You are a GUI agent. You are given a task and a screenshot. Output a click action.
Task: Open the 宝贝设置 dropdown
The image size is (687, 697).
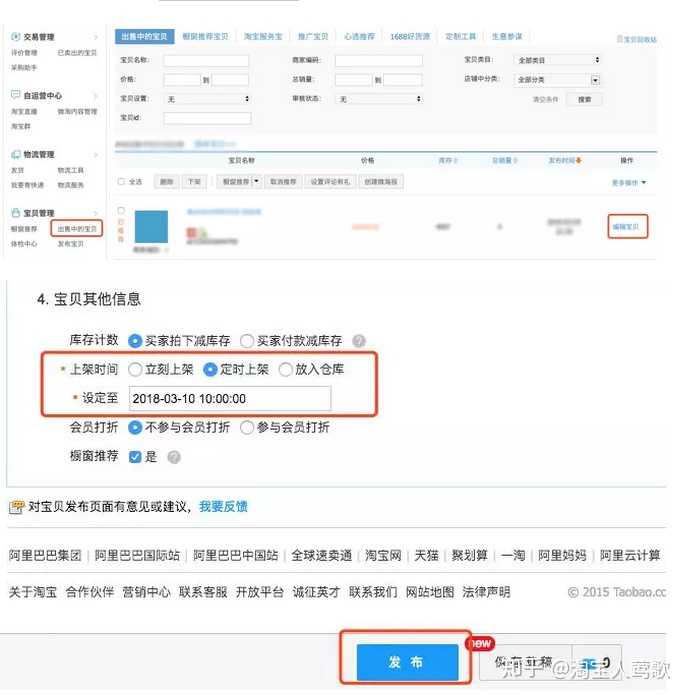pos(207,99)
